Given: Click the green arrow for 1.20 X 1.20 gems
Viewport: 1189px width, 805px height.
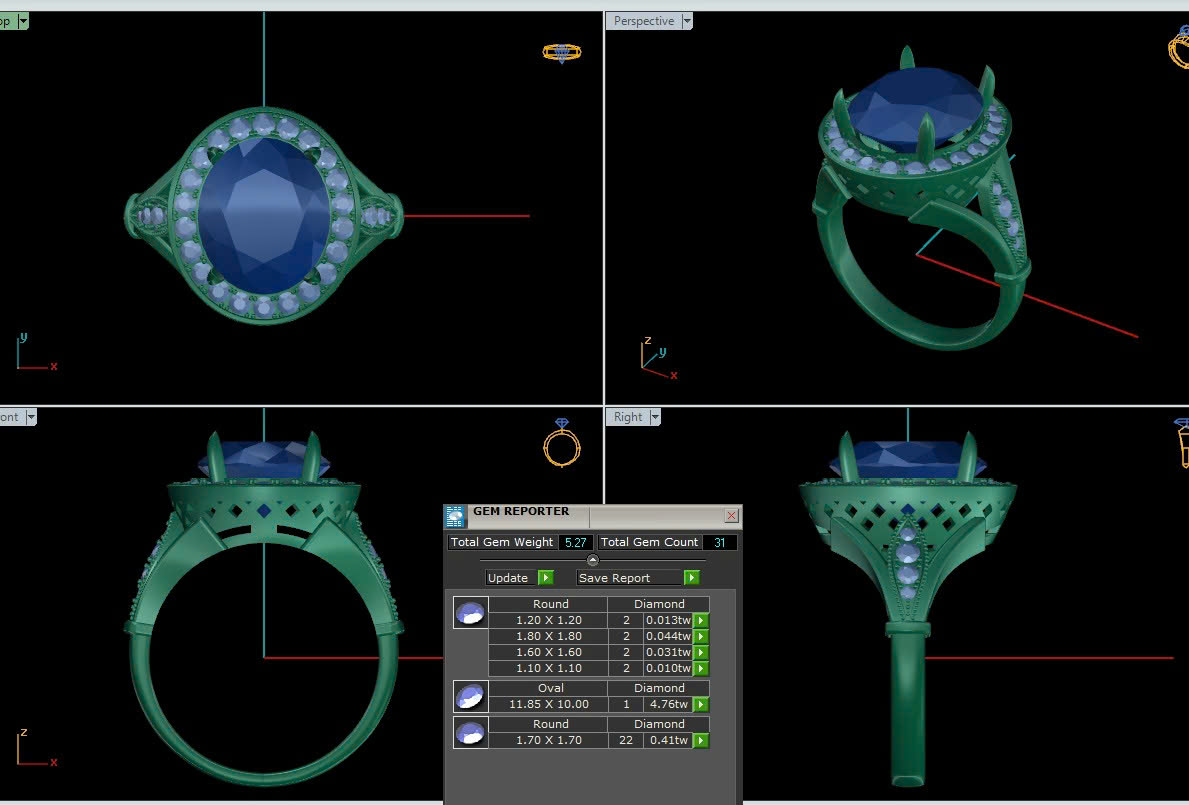Looking at the screenshot, I should pos(701,620).
